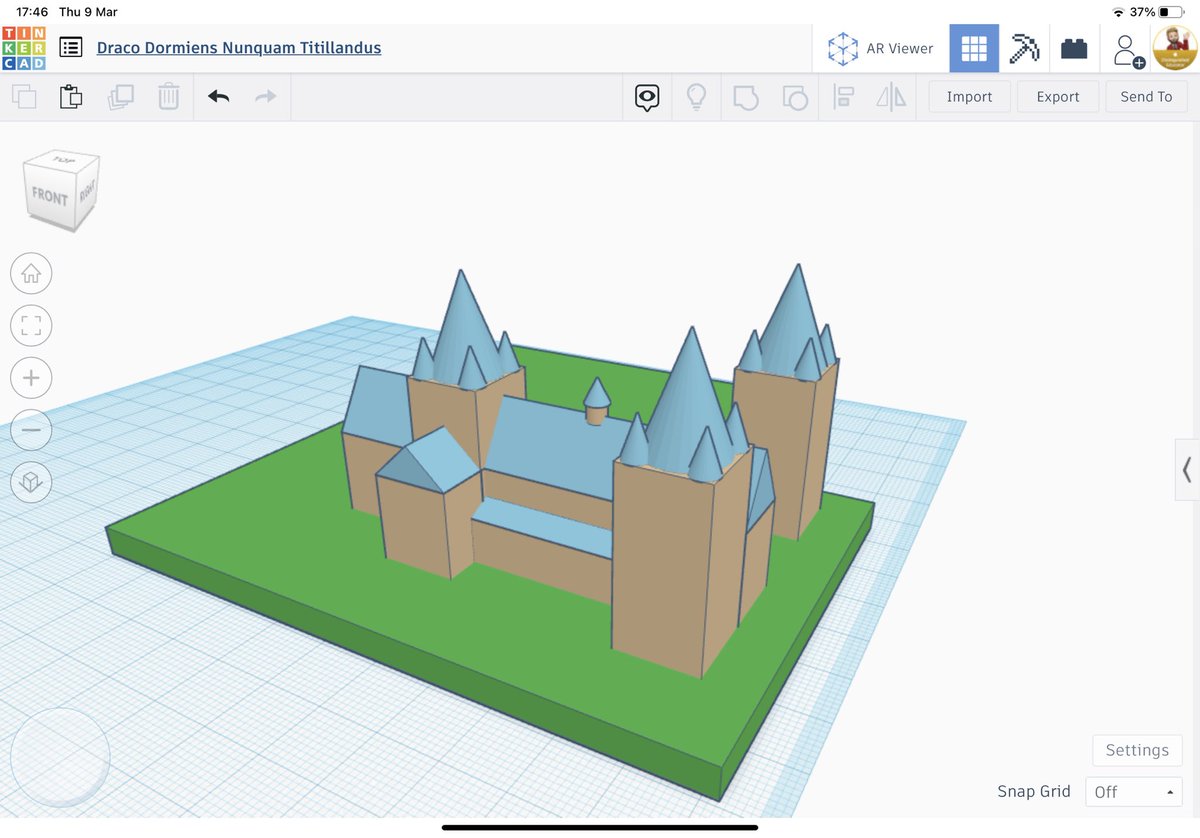
Task: Open the LEGO brick export view
Action: 1074,47
